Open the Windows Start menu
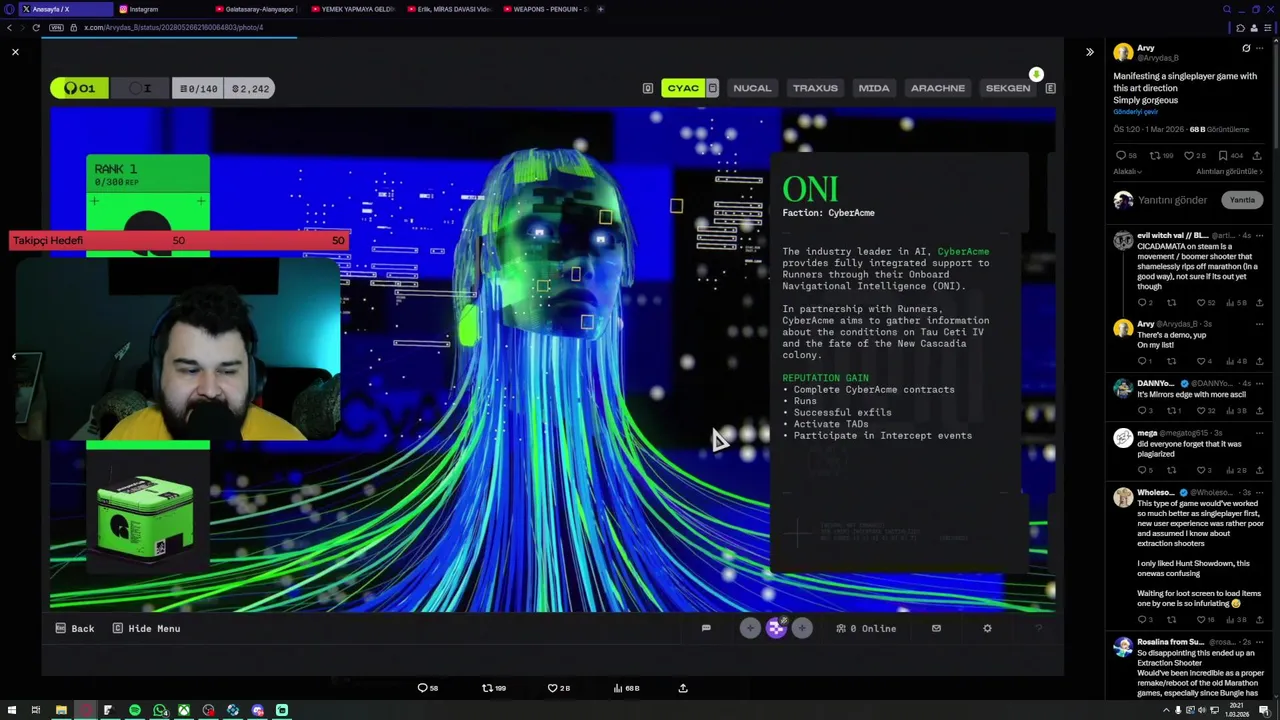 click(11, 710)
